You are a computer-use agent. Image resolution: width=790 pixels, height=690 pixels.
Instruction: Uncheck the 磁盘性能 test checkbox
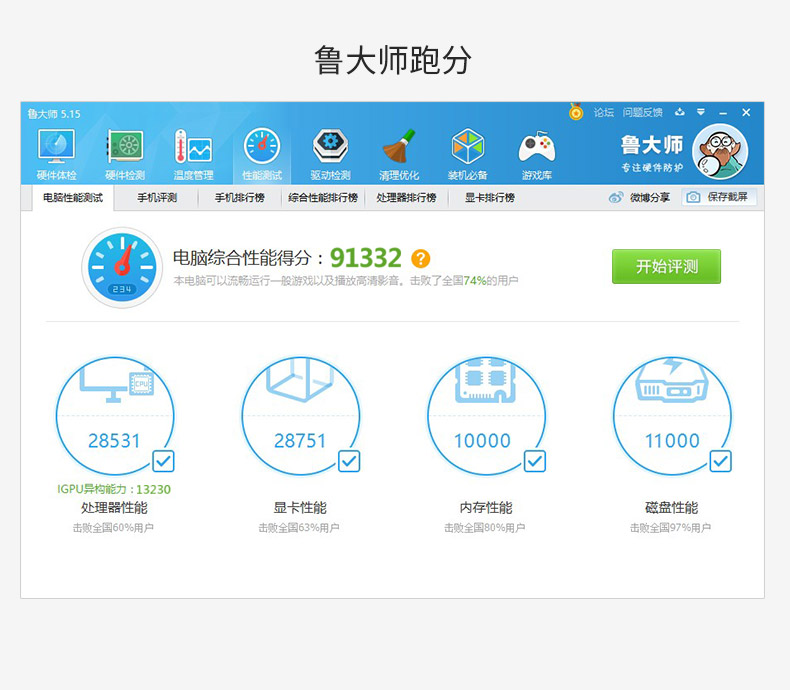click(720, 461)
